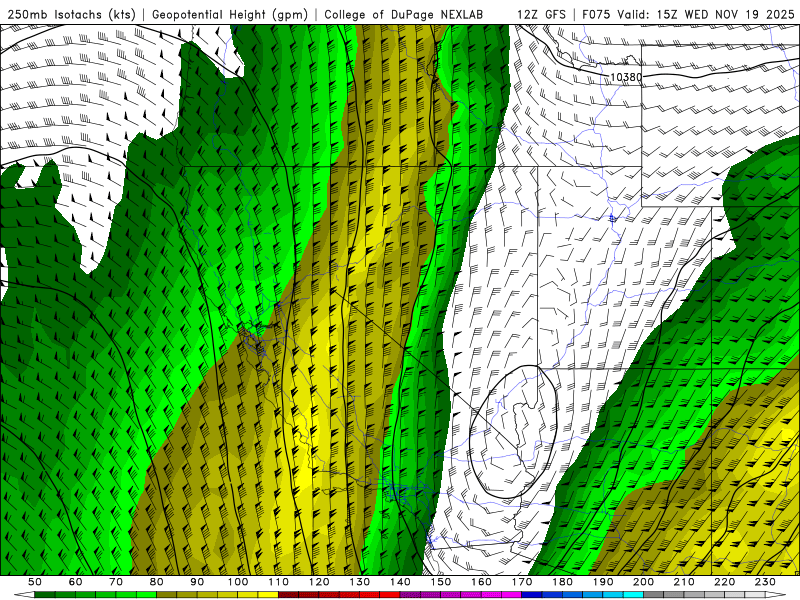Click the 10380 height contour label

point(626,77)
